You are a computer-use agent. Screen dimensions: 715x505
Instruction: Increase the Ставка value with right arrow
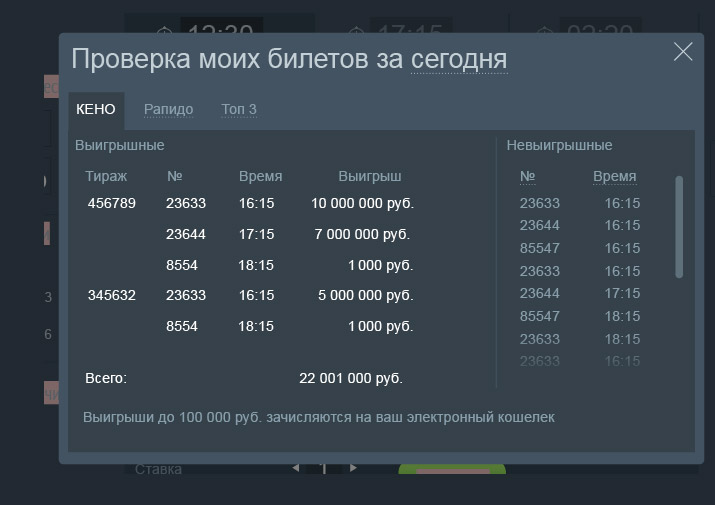point(353,468)
